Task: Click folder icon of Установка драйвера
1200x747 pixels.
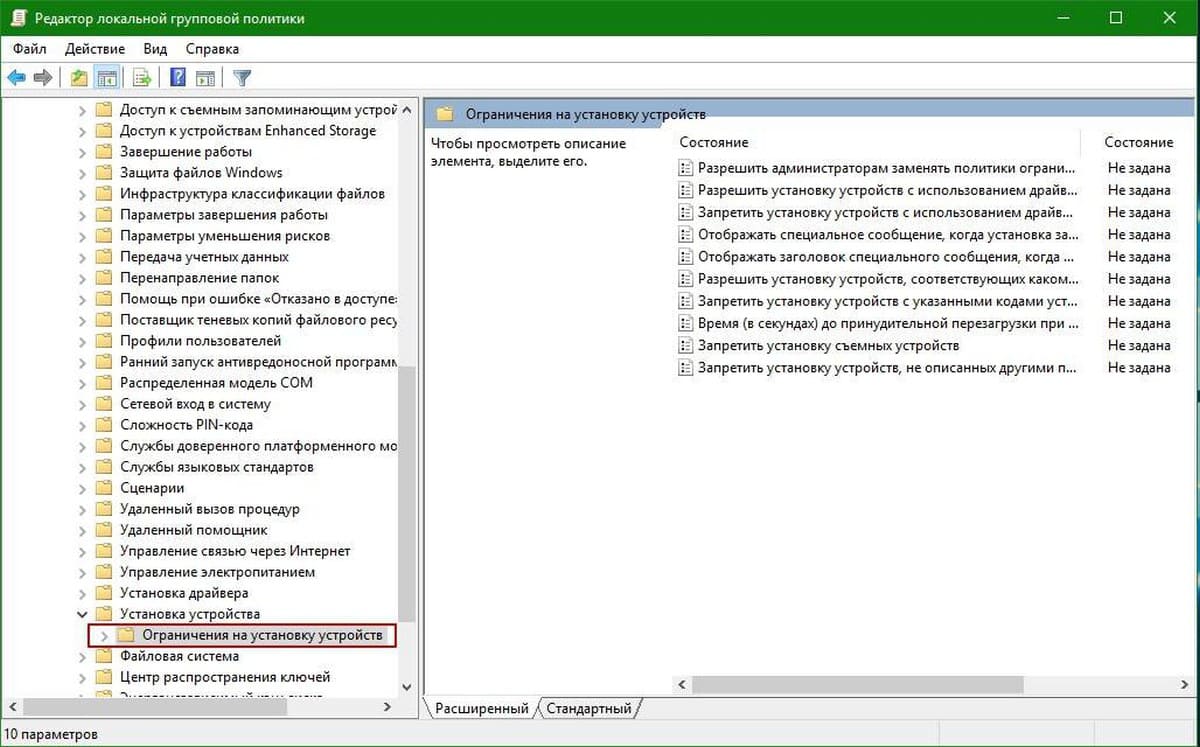Action: [103, 592]
